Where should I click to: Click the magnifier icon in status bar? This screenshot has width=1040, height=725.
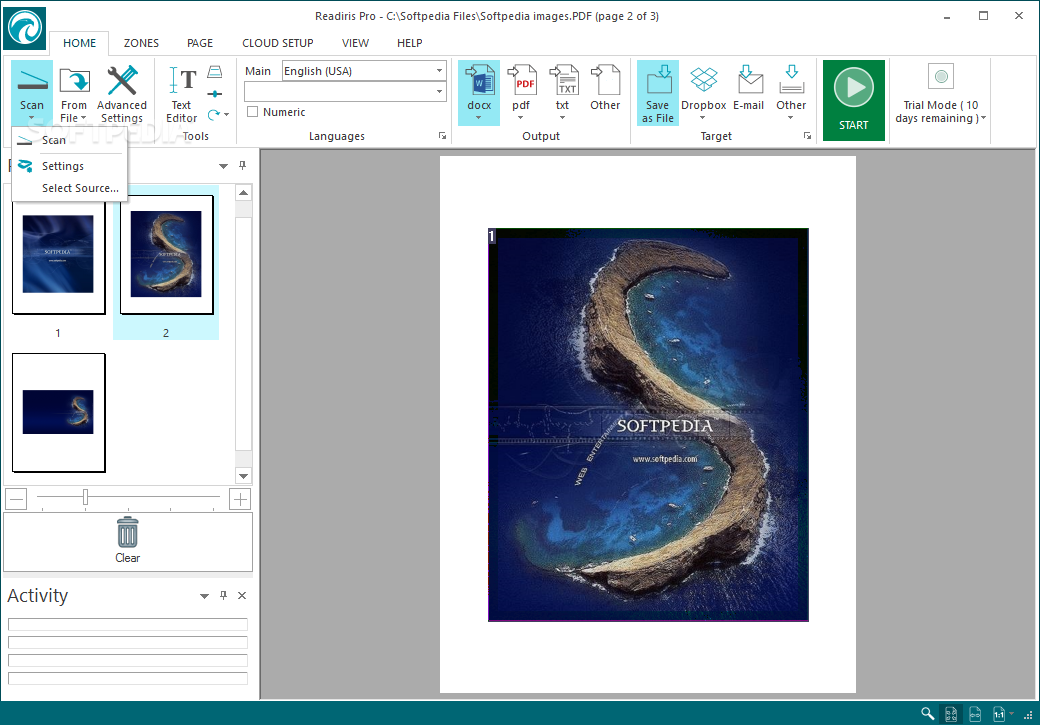[927, 714]
